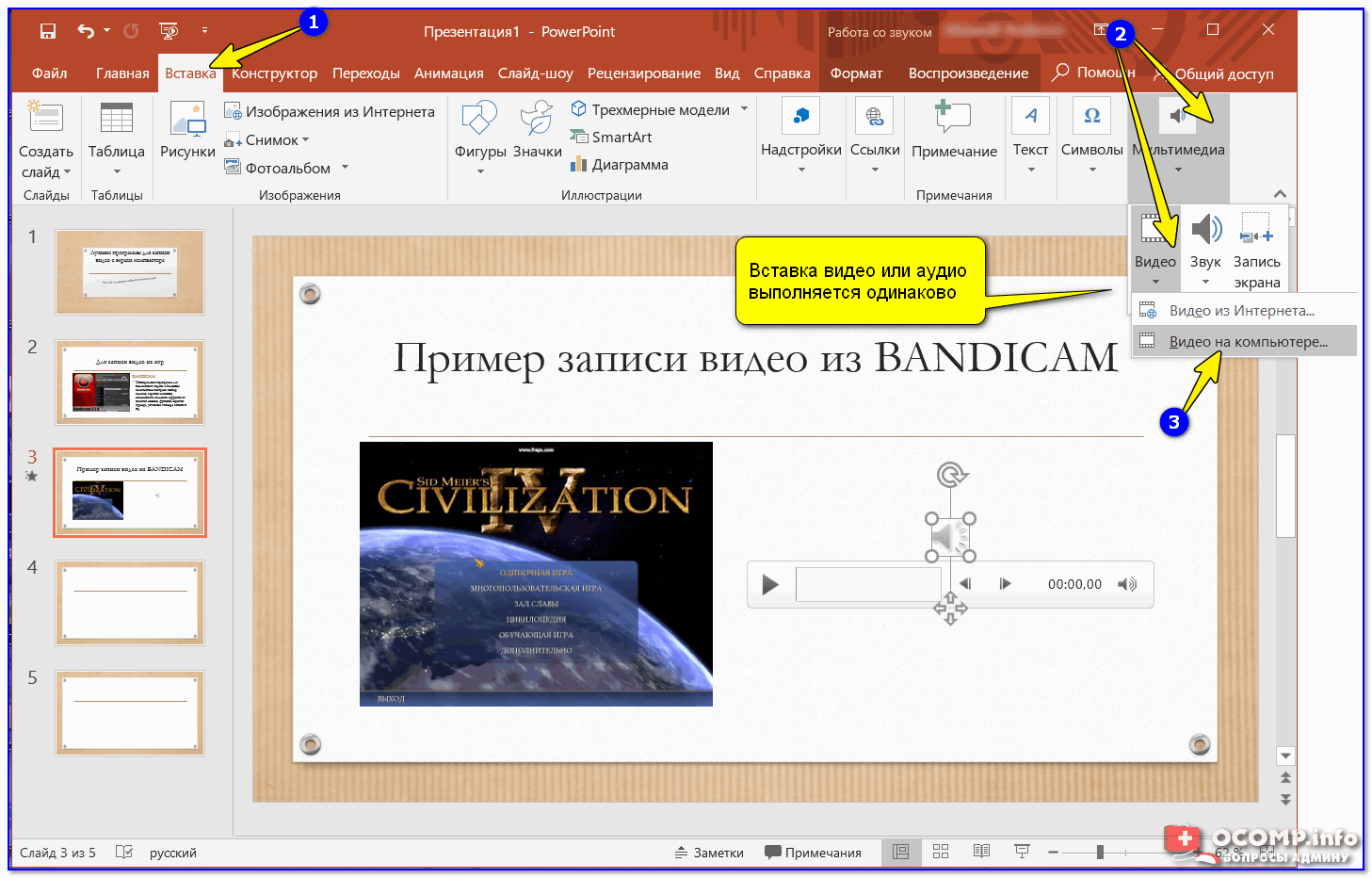1372x878 pixels.
Task: Insert Трехмерные модели
Action: [x=650, y=109]
